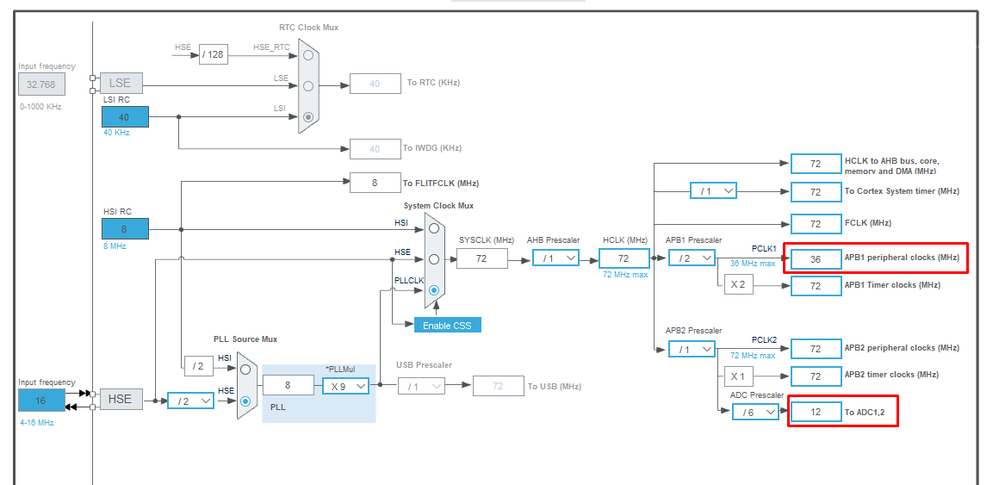This screenshot has height=485, width=999.
Task: Click To Cortex System timer value box
Action: 816,192
